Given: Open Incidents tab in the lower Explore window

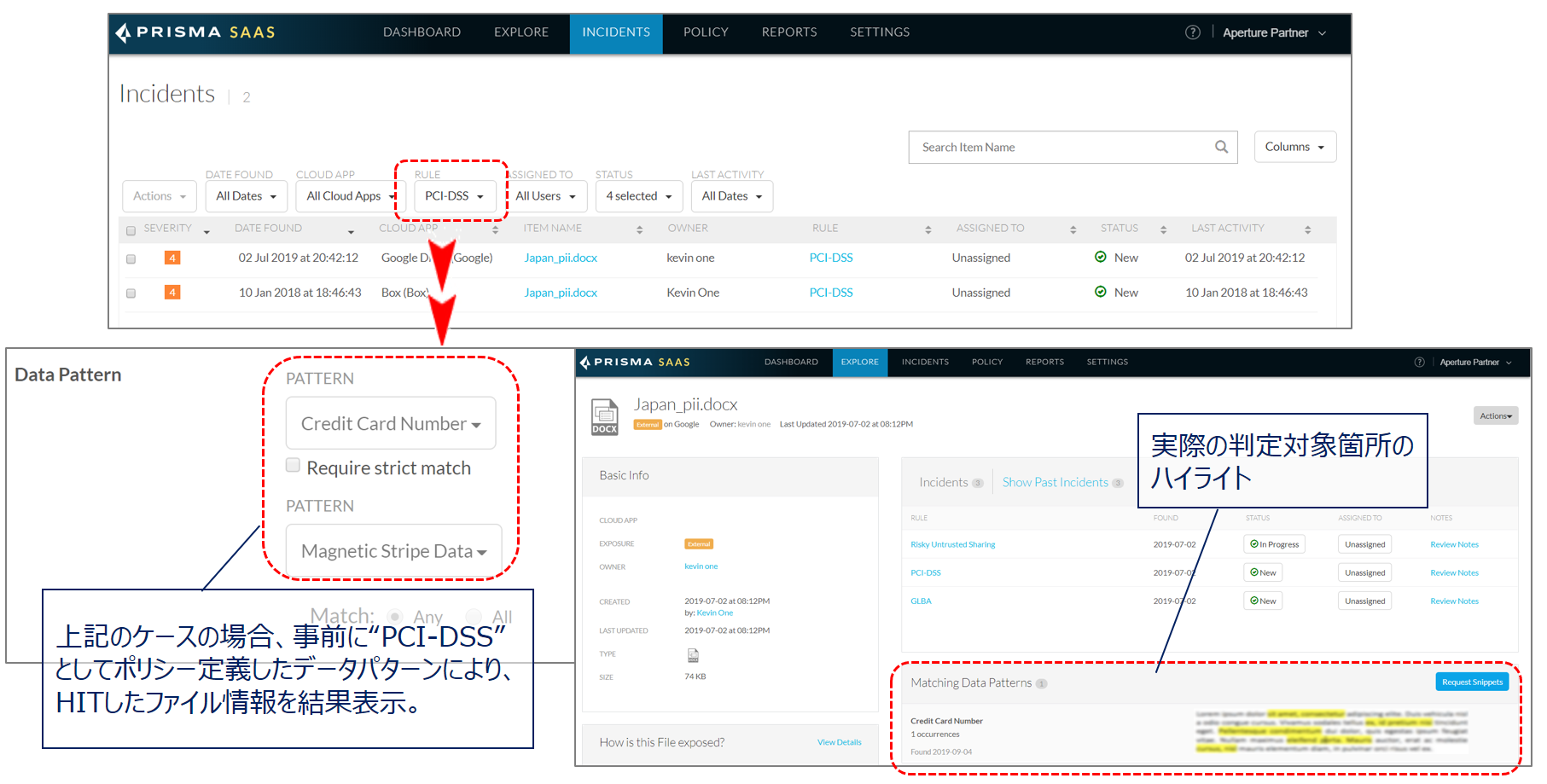Looking at the screenshot, I should (925, 362).
